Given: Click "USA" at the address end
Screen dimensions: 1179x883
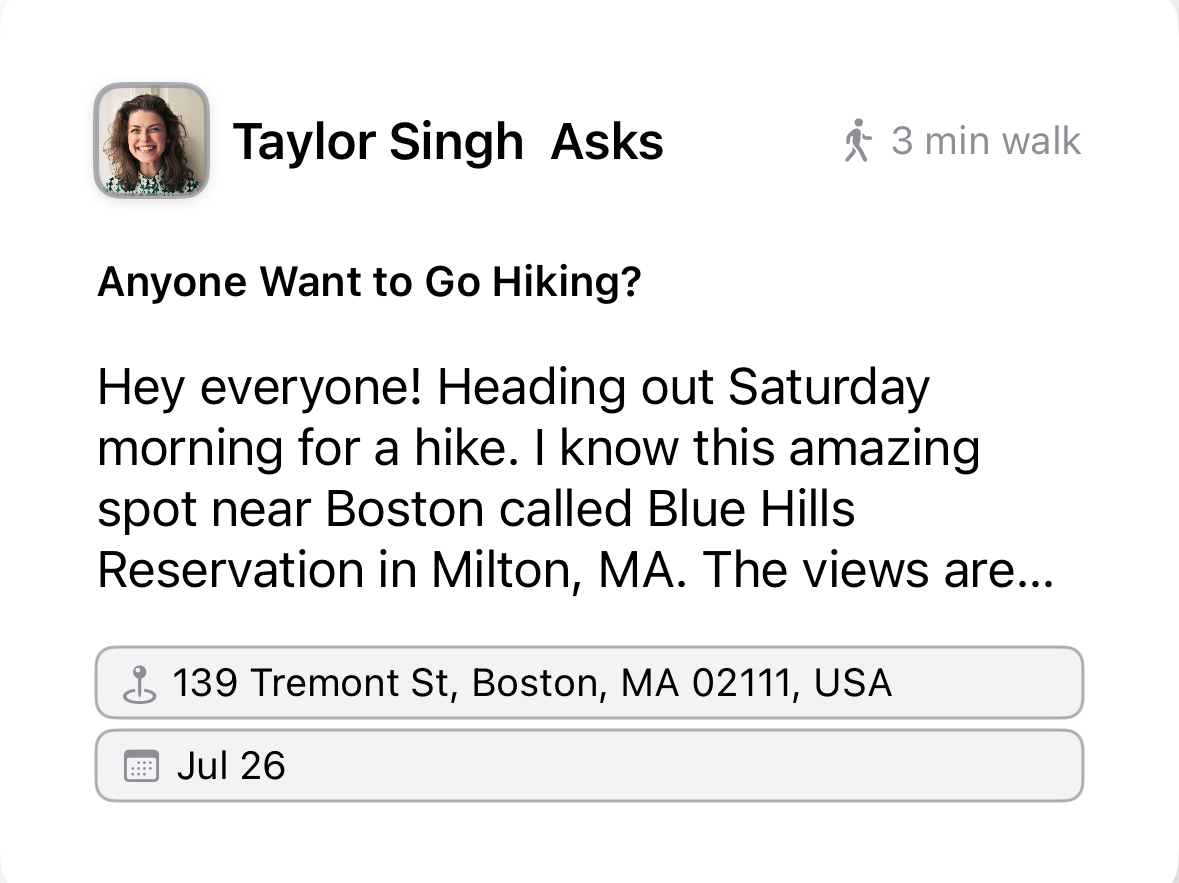Looking at the screenshot, I should point(852,683).
